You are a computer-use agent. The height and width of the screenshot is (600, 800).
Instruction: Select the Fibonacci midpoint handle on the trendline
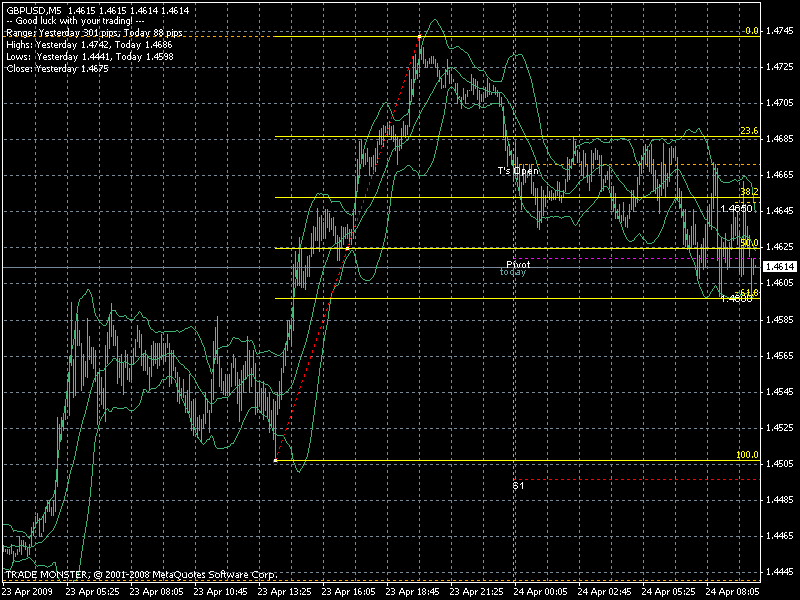347,248
